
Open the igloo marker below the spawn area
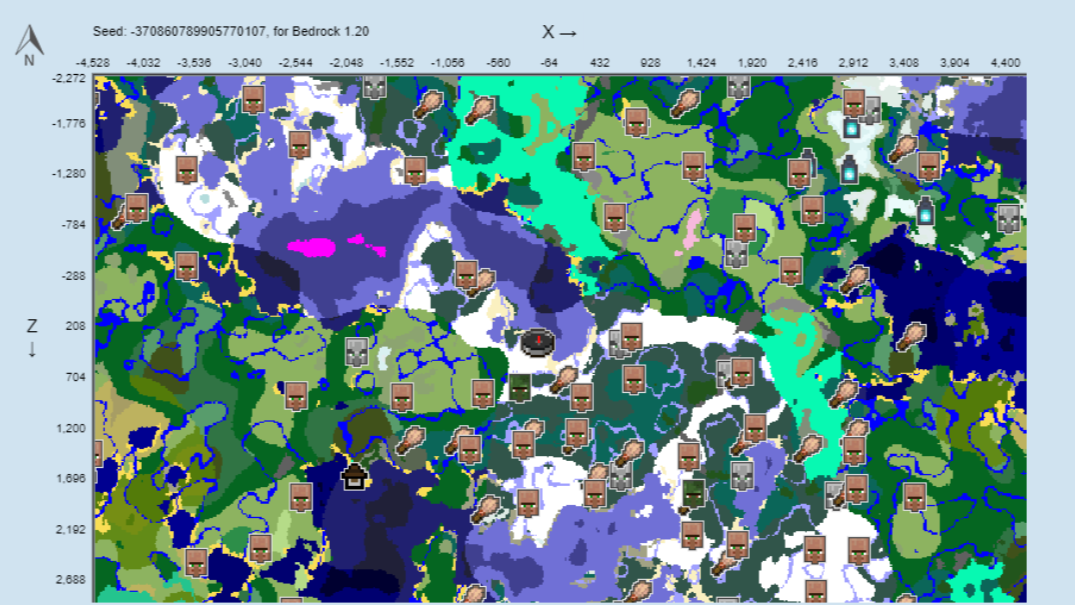[355, 477]
